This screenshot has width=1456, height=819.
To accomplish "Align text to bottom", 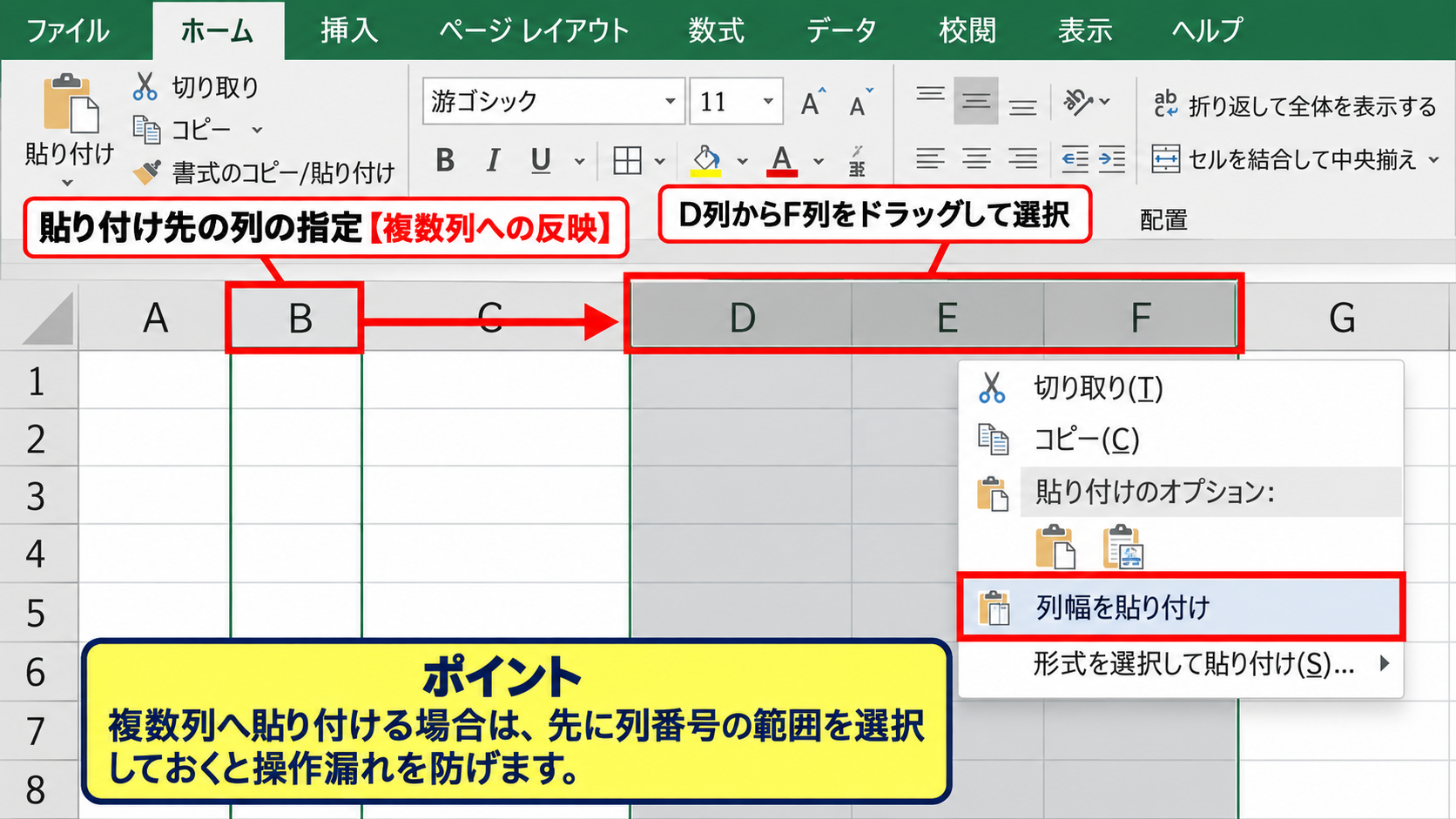I will tap(1022, 107).
